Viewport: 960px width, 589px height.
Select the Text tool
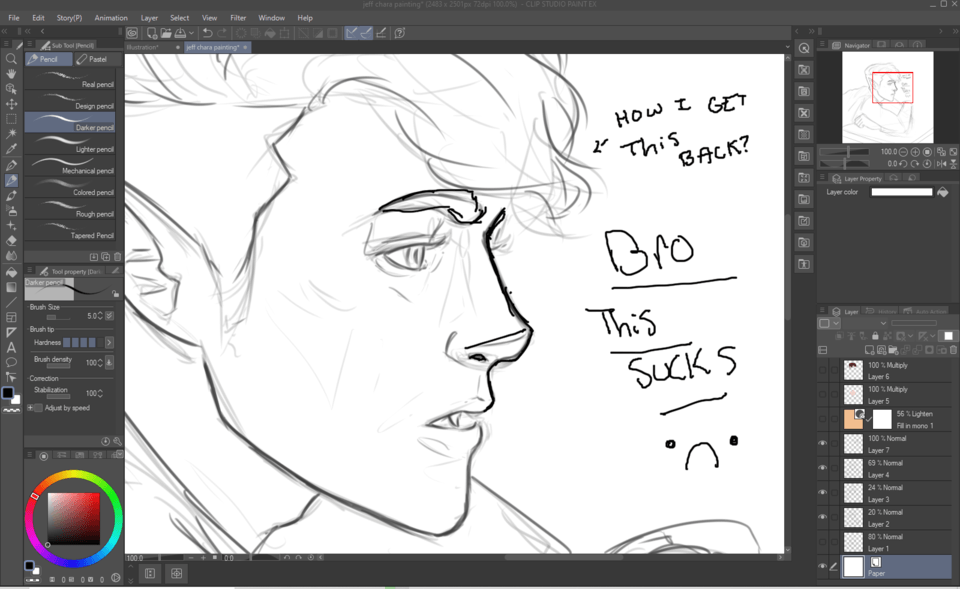[x=11, y=347]
